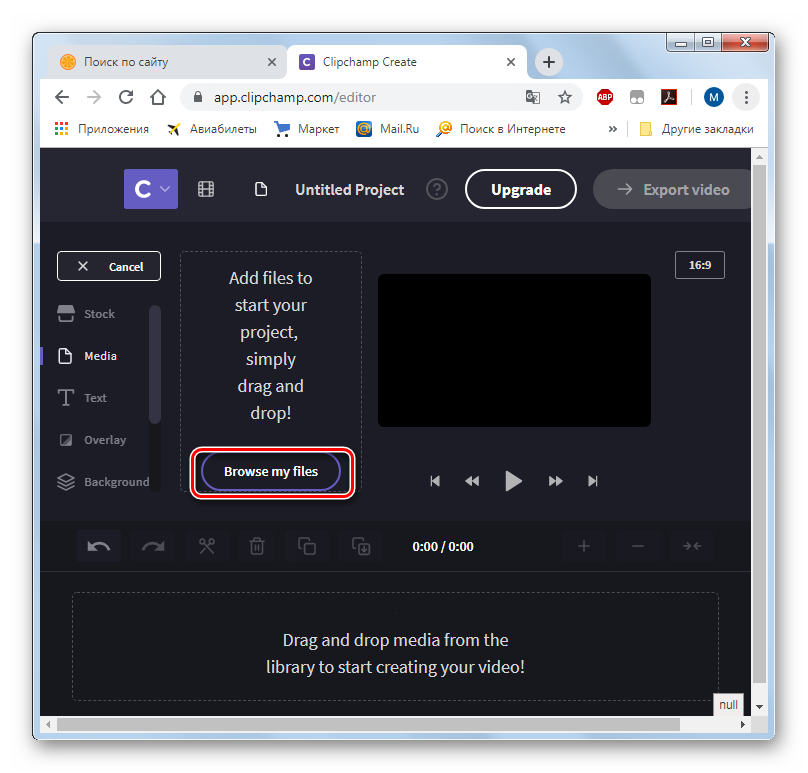This screenshot has width=808, height=773.
Task: Click the Upgrade button
Action: coord(520,189)
